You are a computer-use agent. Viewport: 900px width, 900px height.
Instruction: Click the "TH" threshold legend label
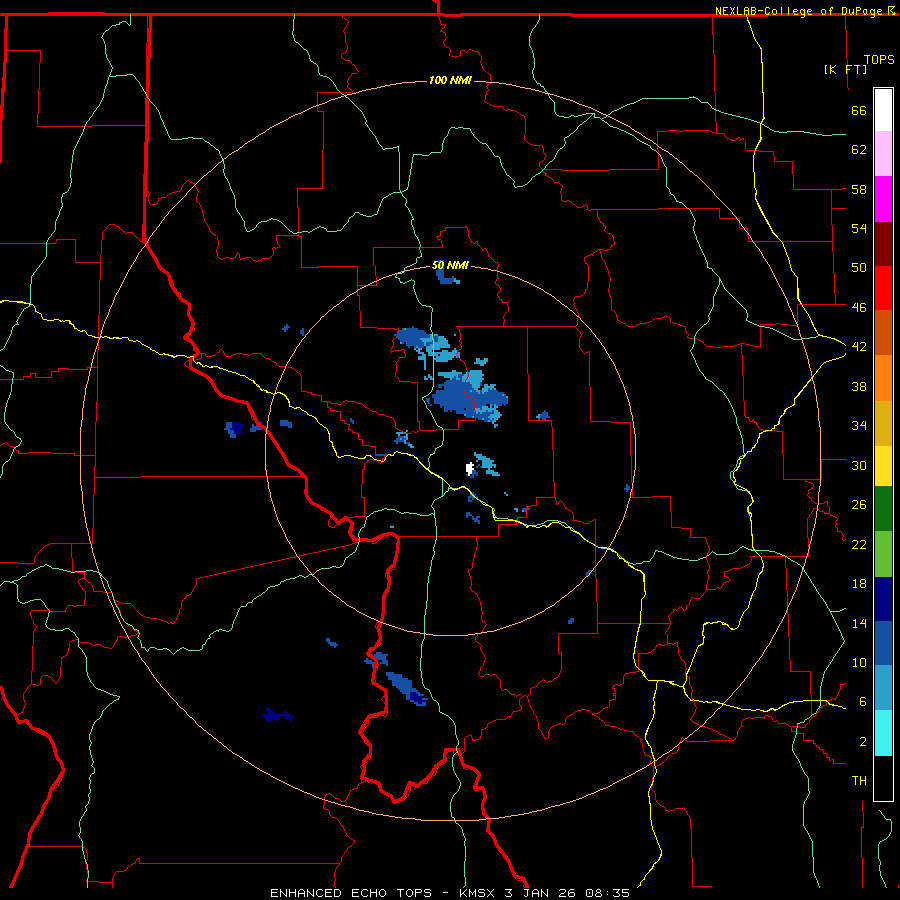click(859, 781)
